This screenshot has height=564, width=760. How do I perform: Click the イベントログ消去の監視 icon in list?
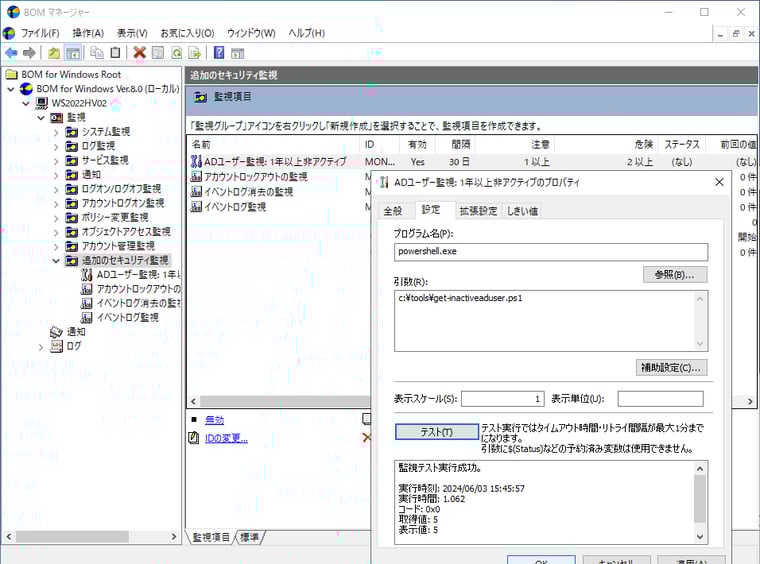(x=196, y=191)
